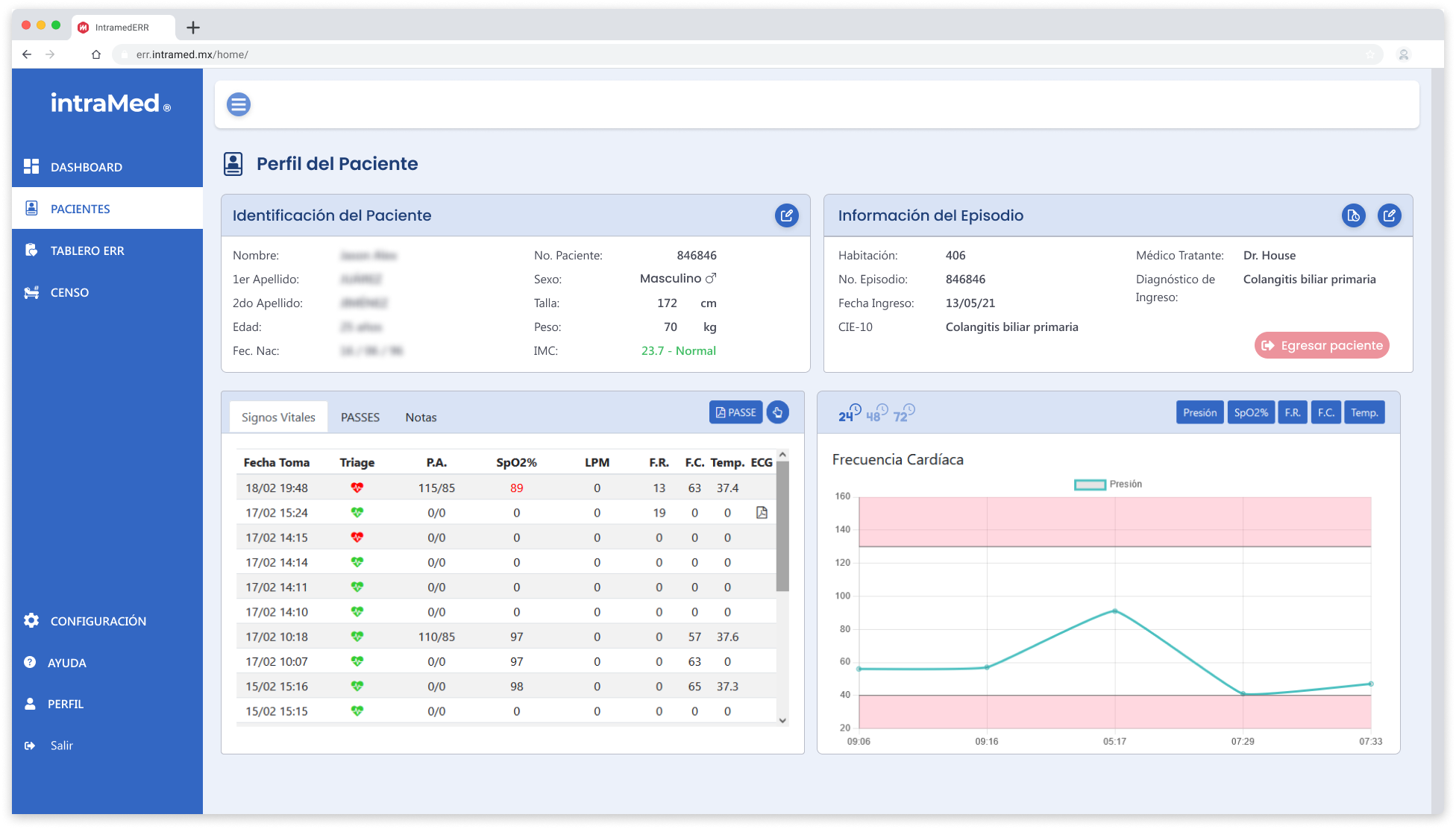Edit Información del Episodio section
This screenshot has width=1456, height=829.
1389,215
